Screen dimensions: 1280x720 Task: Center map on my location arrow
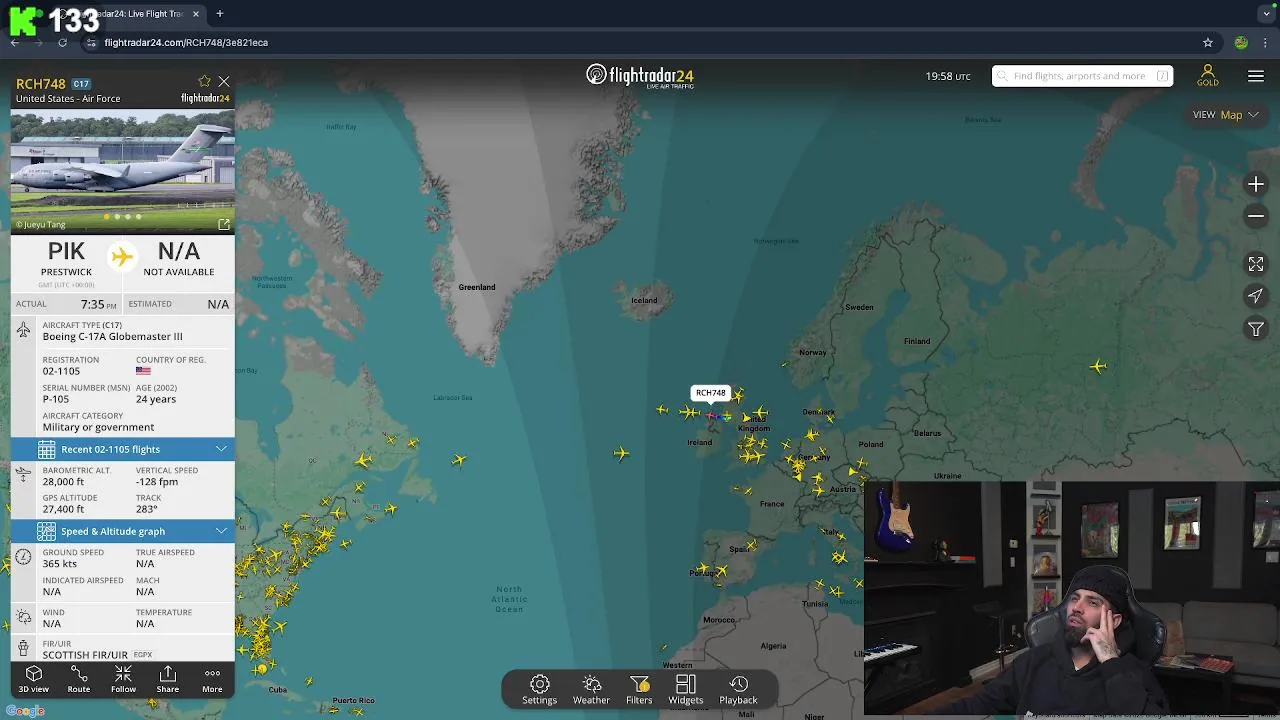pyautogui.click(x=1256, y=296)
